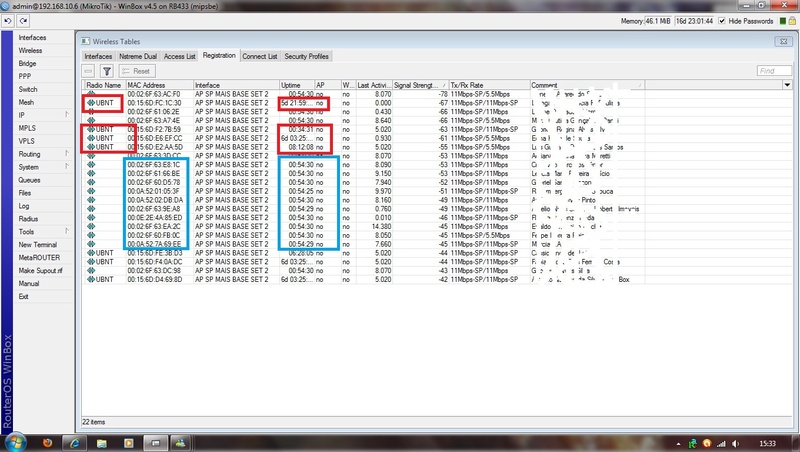Sort by Interface column header
This screenshot has width=800, height=452.
tap(236, 85)
